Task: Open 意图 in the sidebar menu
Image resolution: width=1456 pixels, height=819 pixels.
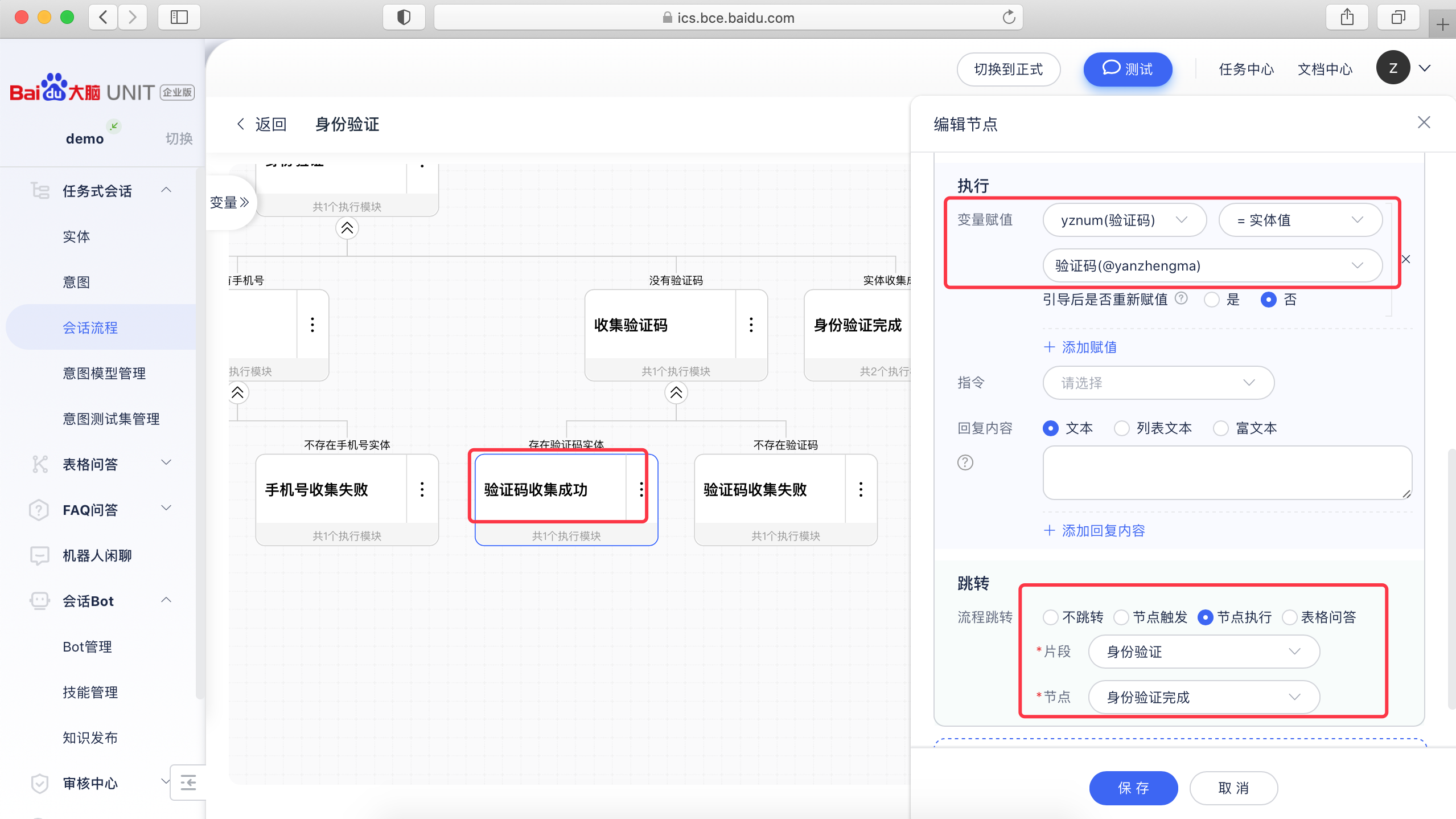Action: coord(76,282)
